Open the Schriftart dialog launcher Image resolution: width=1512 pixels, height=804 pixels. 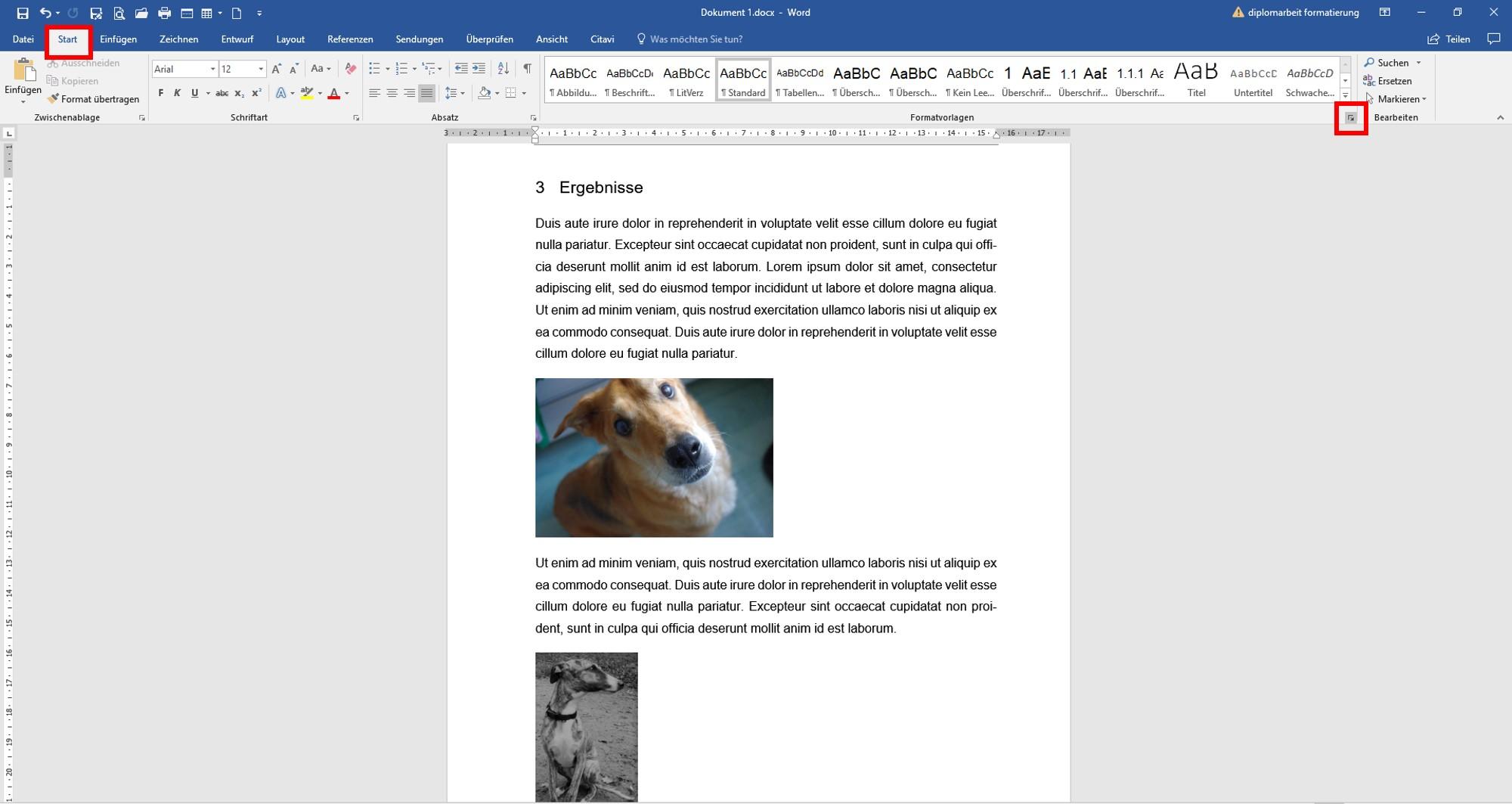tap(356, 118)
